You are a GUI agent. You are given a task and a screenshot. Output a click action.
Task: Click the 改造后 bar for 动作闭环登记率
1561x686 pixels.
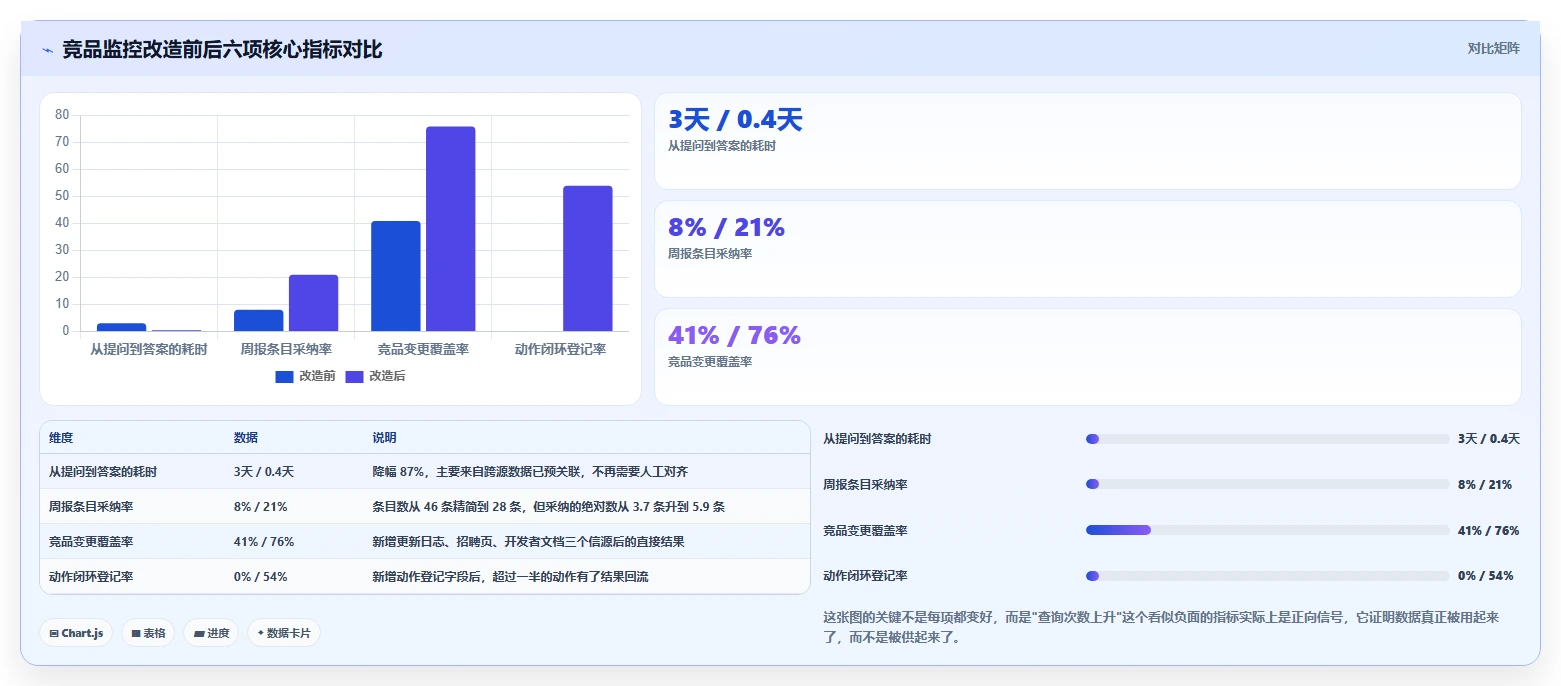coord(587,258)
